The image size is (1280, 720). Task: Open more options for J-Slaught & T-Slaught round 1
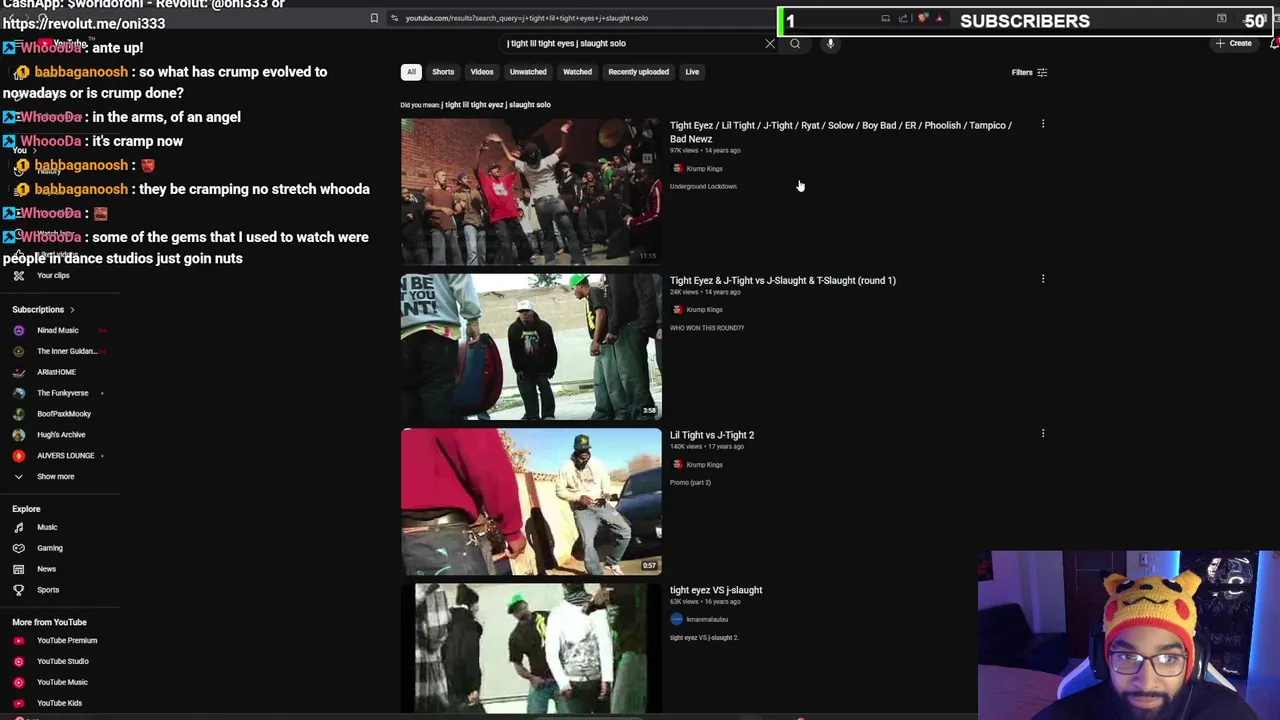[x=1043, y=280]
